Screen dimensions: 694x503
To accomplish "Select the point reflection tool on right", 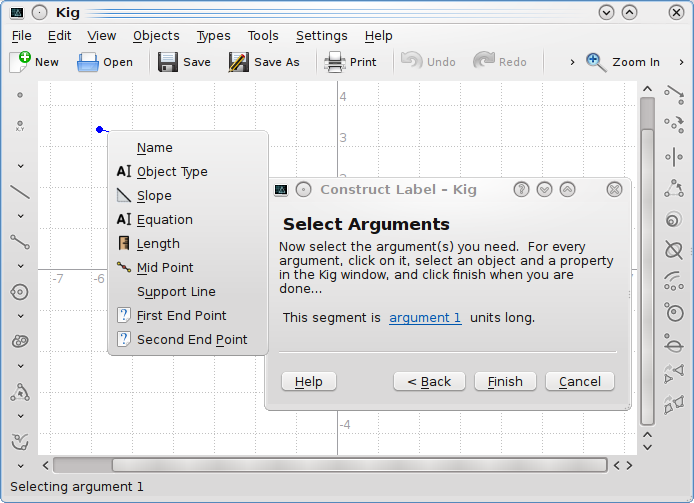I will click(x=674, y=125).
